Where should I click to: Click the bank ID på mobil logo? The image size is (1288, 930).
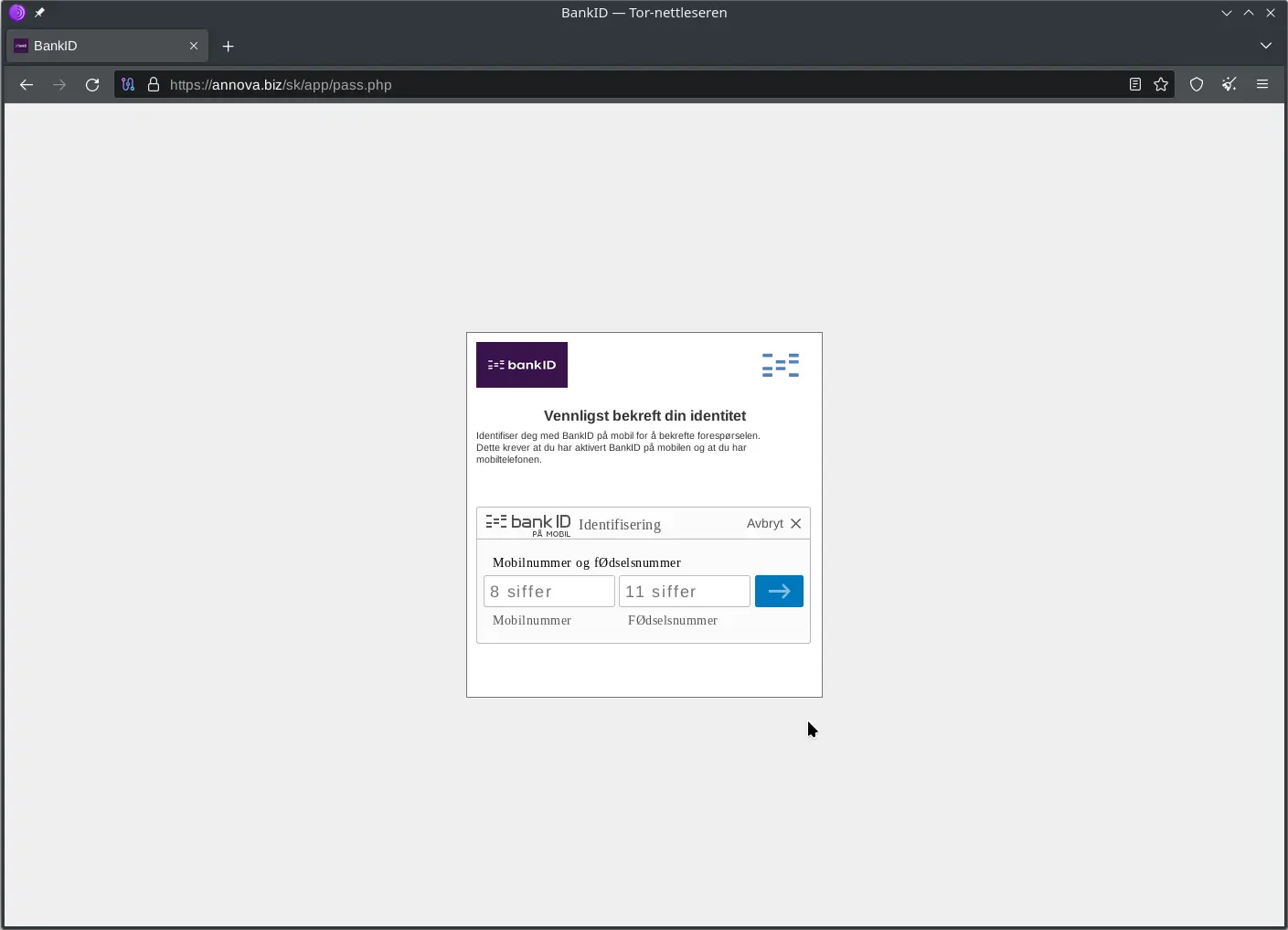point(528,525)
